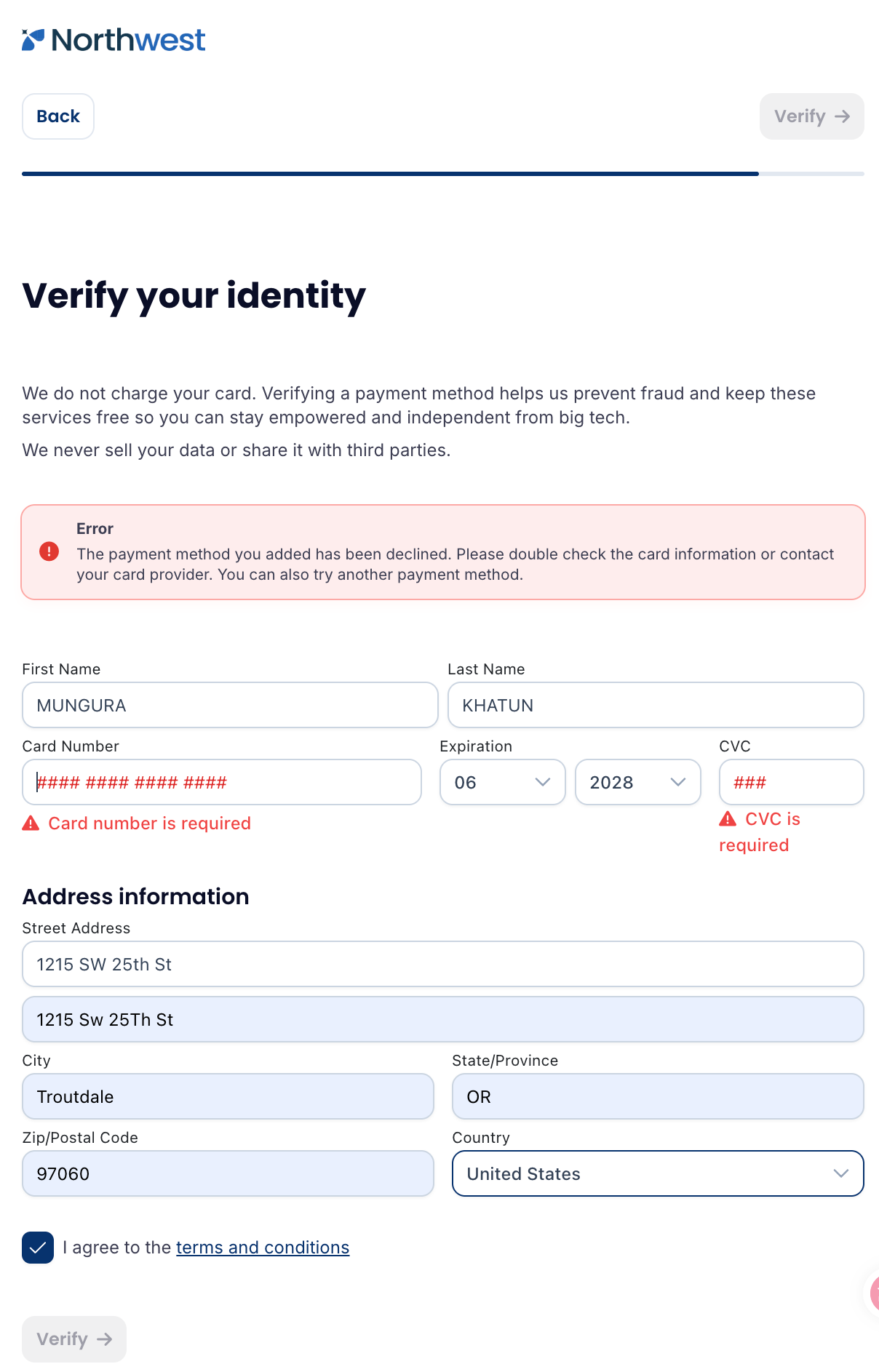Open the expiration month dropdown

point(503,782)
